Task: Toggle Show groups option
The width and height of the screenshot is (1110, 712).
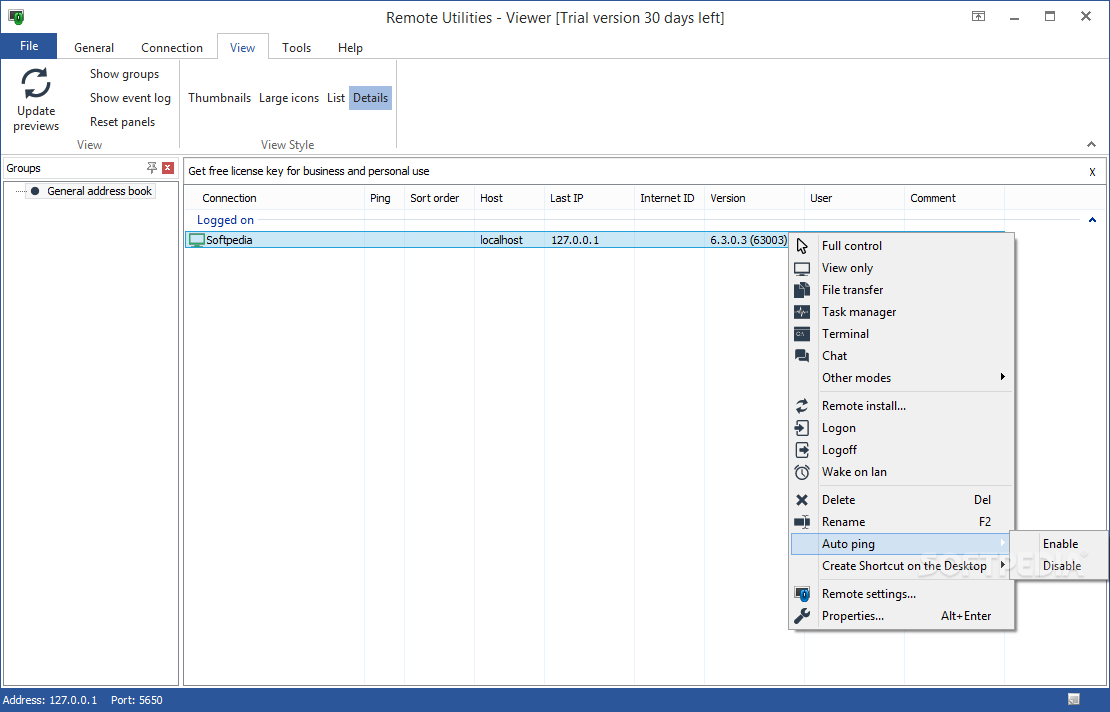Action: 124,74
